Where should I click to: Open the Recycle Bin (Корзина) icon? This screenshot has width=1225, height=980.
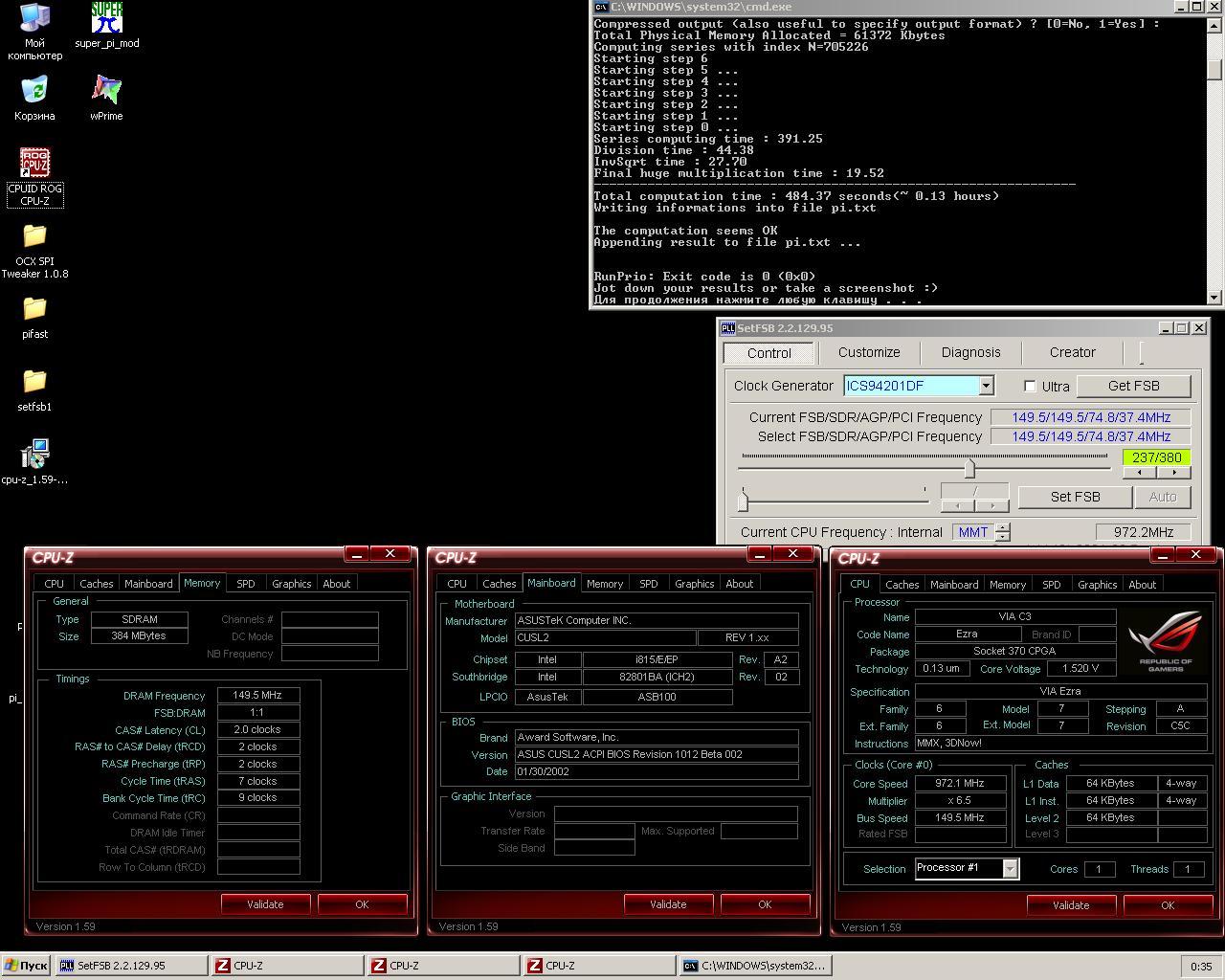(34, 99)
